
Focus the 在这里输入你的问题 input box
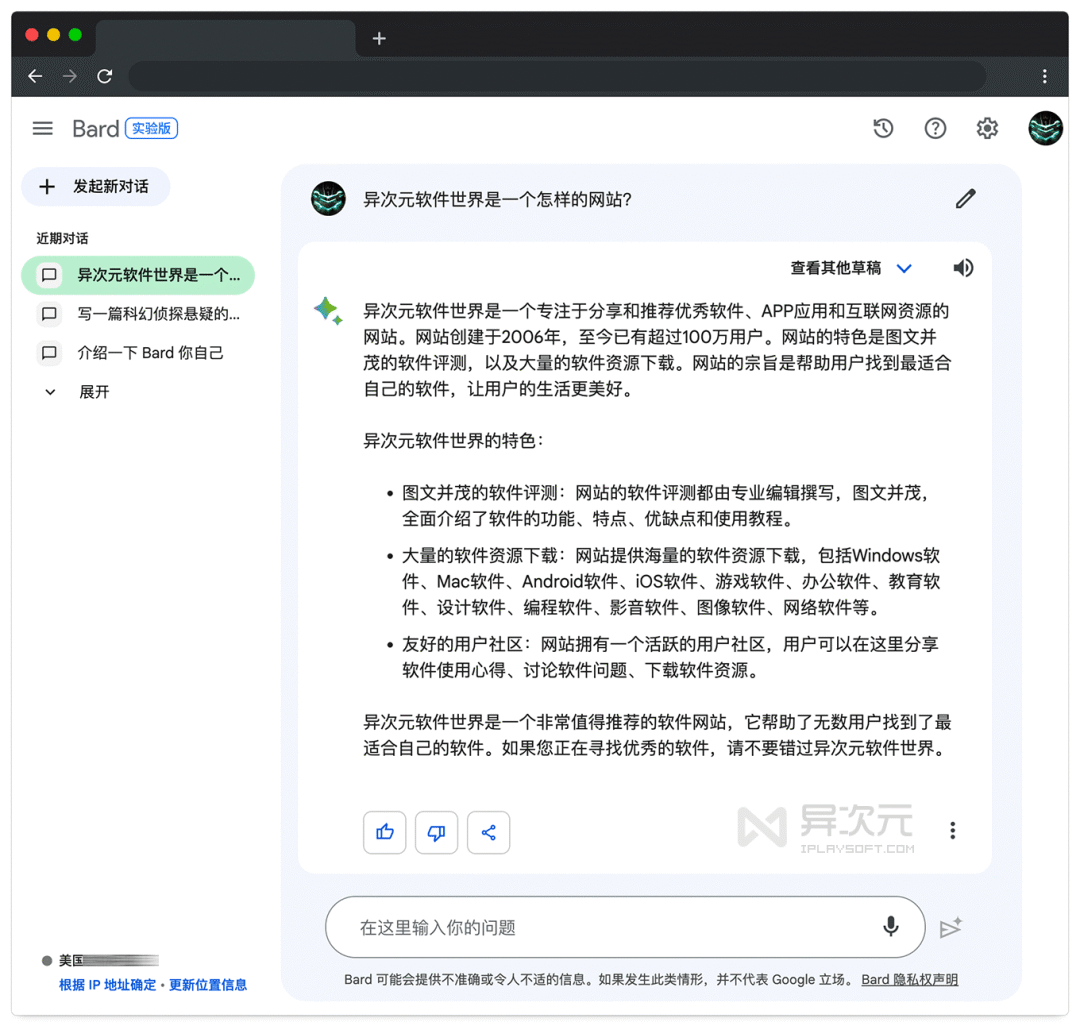625,927
